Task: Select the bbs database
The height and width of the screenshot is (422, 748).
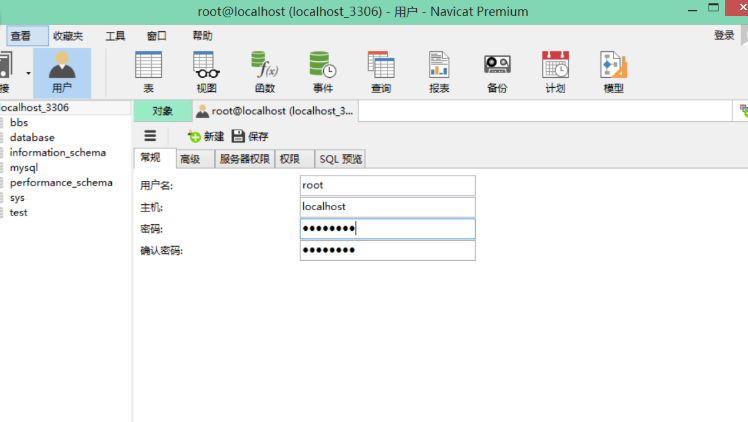Action: point(19,123)
